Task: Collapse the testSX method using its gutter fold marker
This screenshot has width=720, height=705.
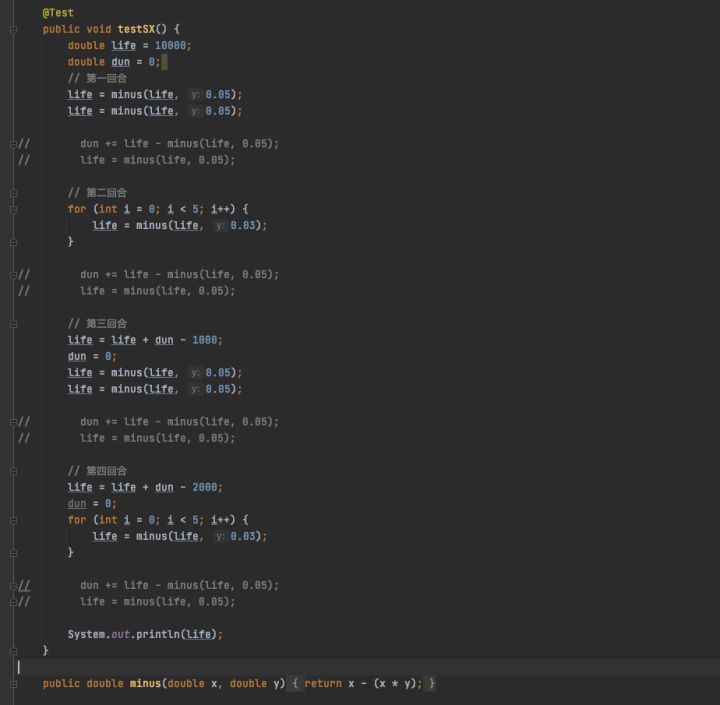Action: 13,30
